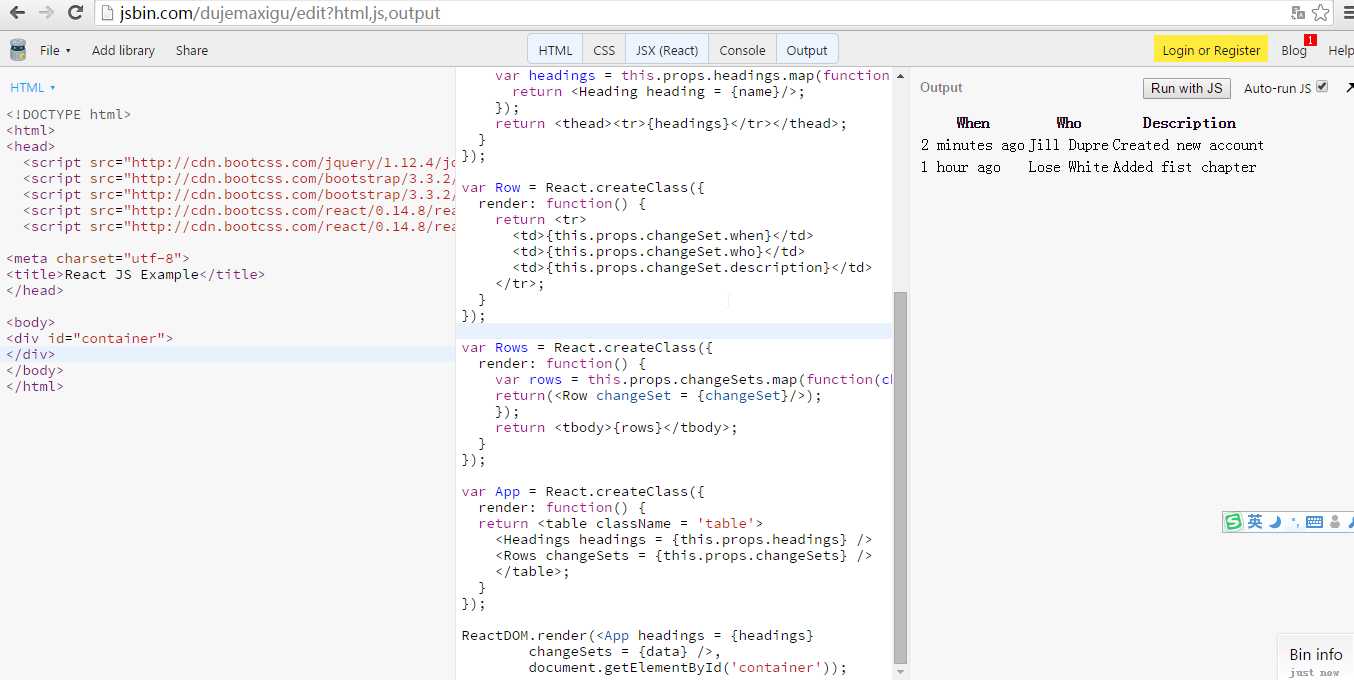
Task: Toggle the JSX (React) panel tab
Action: (667, 50)
